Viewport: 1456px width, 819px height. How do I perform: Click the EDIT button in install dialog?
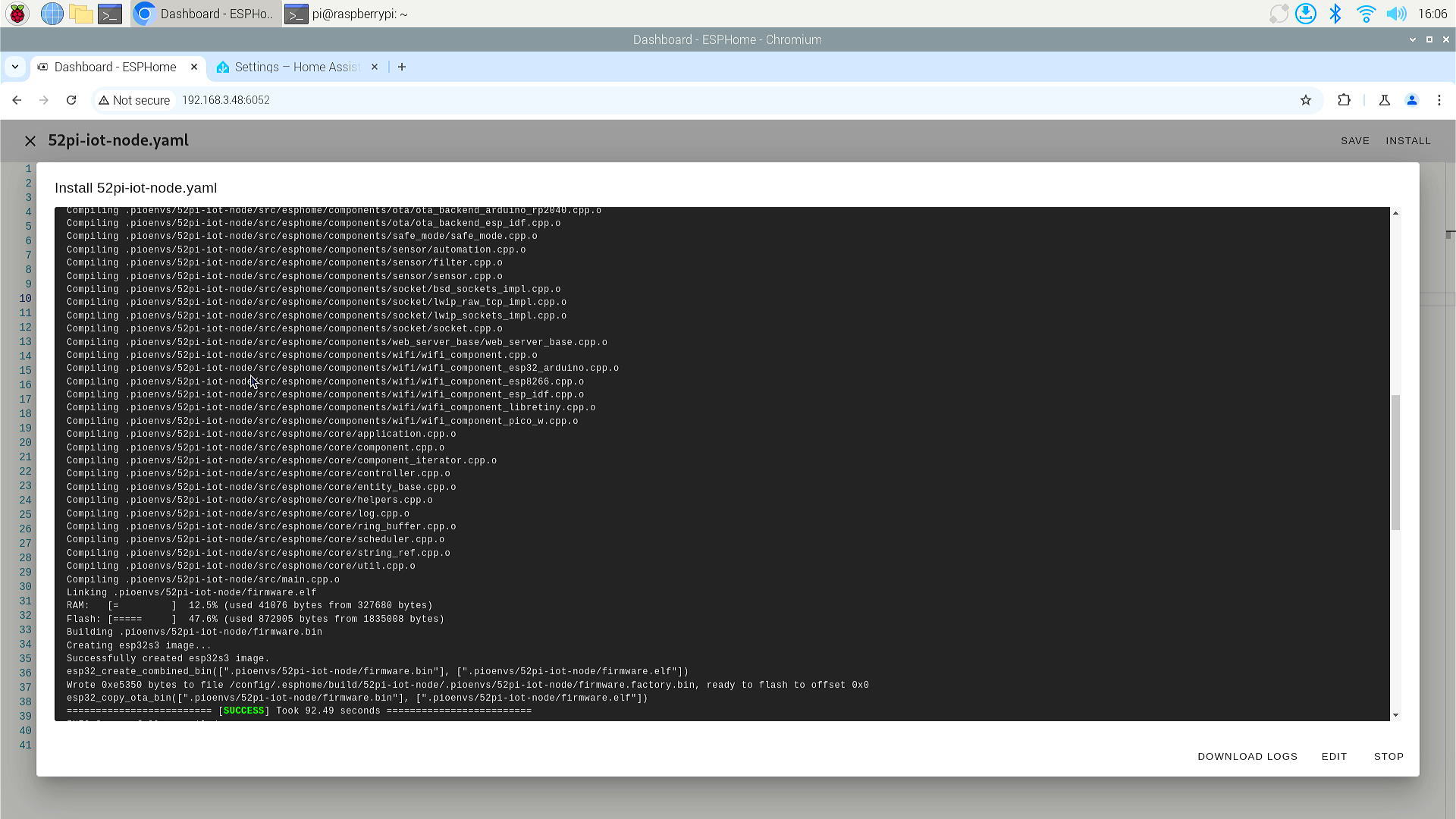1334,757
